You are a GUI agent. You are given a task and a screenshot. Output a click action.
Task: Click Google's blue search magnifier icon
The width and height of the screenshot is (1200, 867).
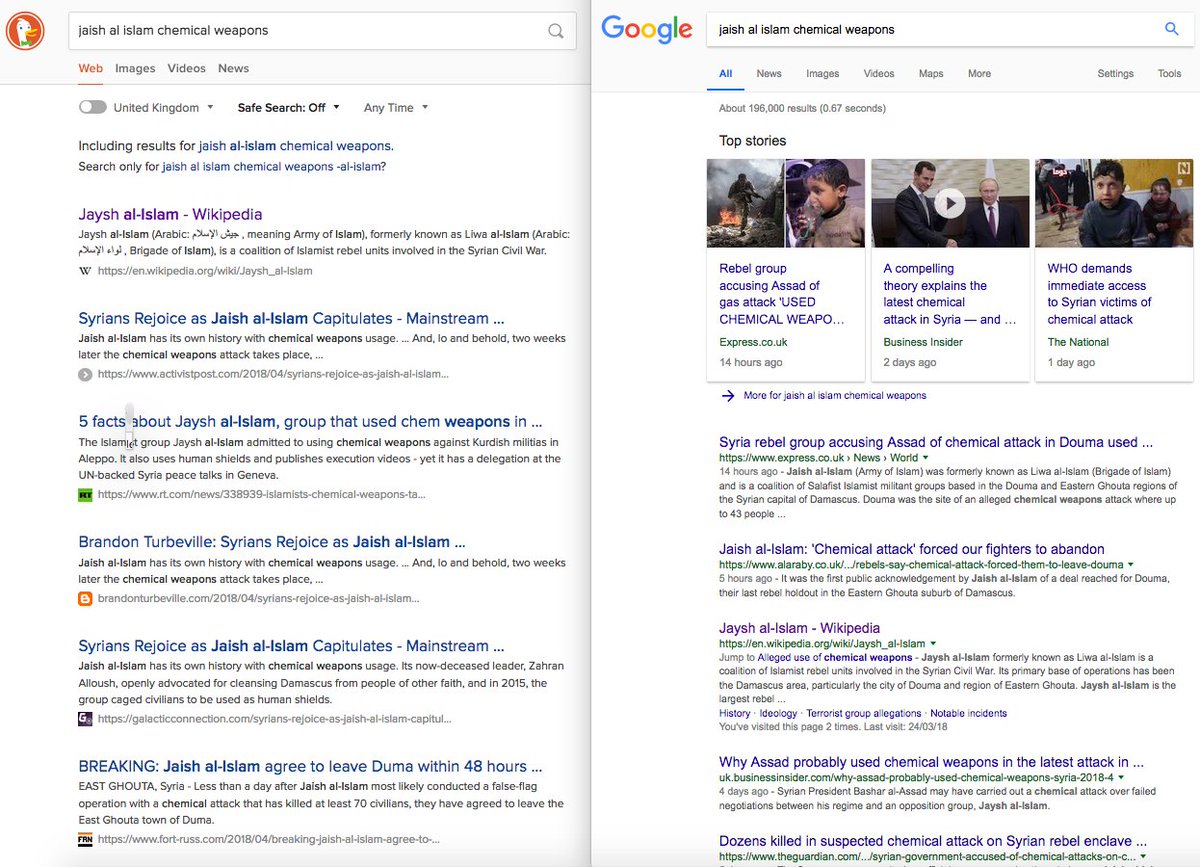point(1172,29)
